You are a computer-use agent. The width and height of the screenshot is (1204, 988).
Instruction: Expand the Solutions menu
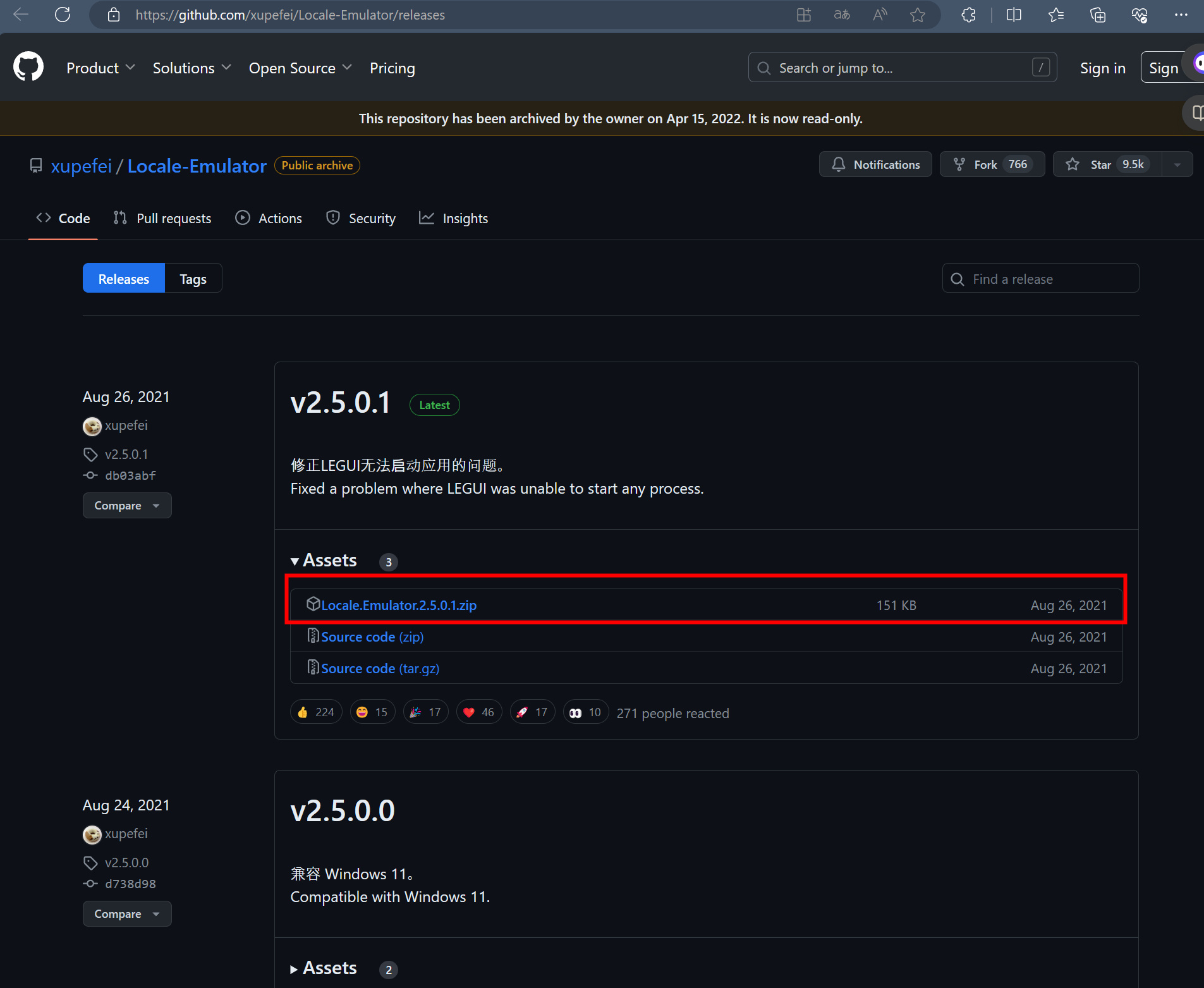click(x=192, y=68)
